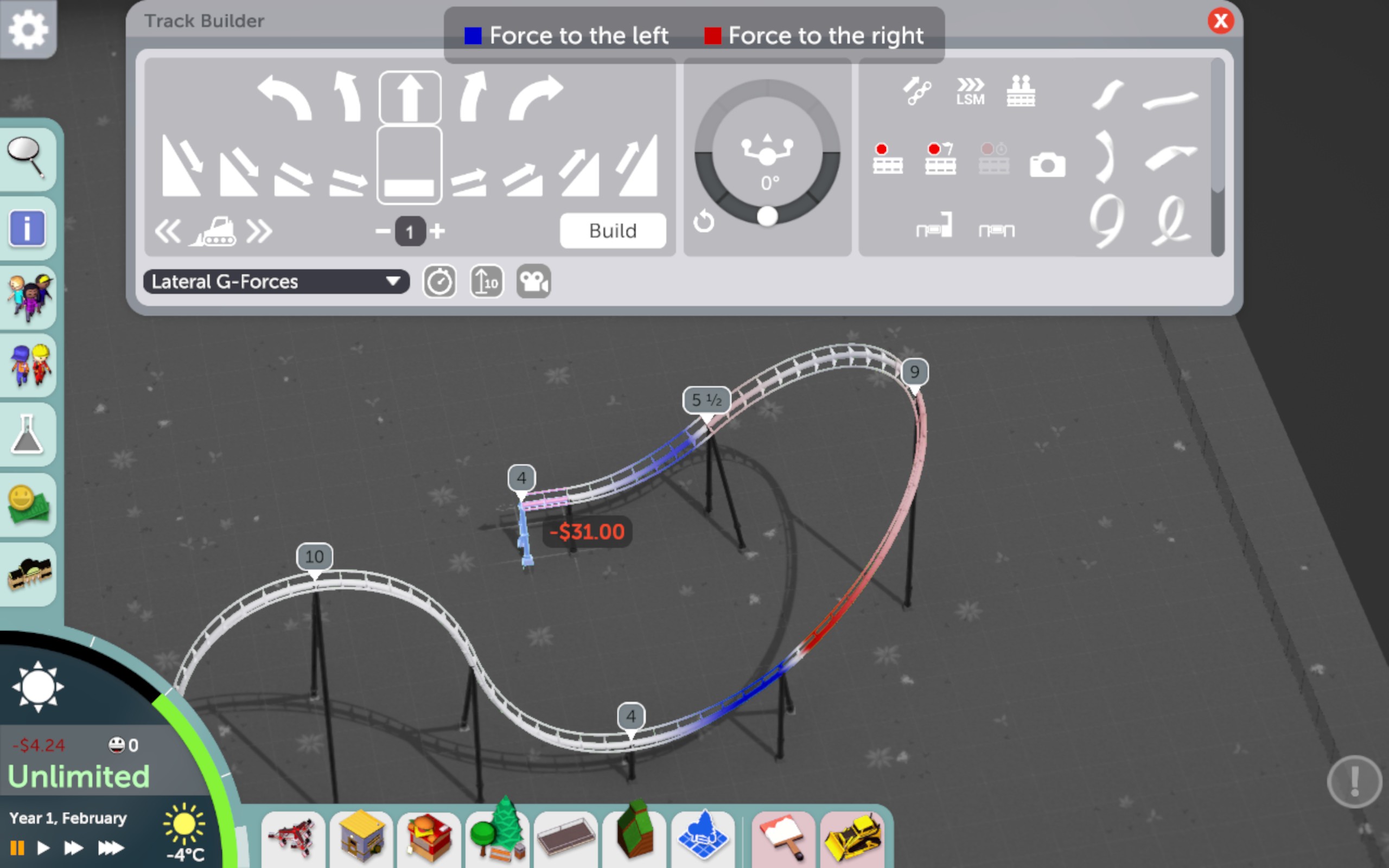Choose the sharp left turn arrow

click(x=285, y=99)
